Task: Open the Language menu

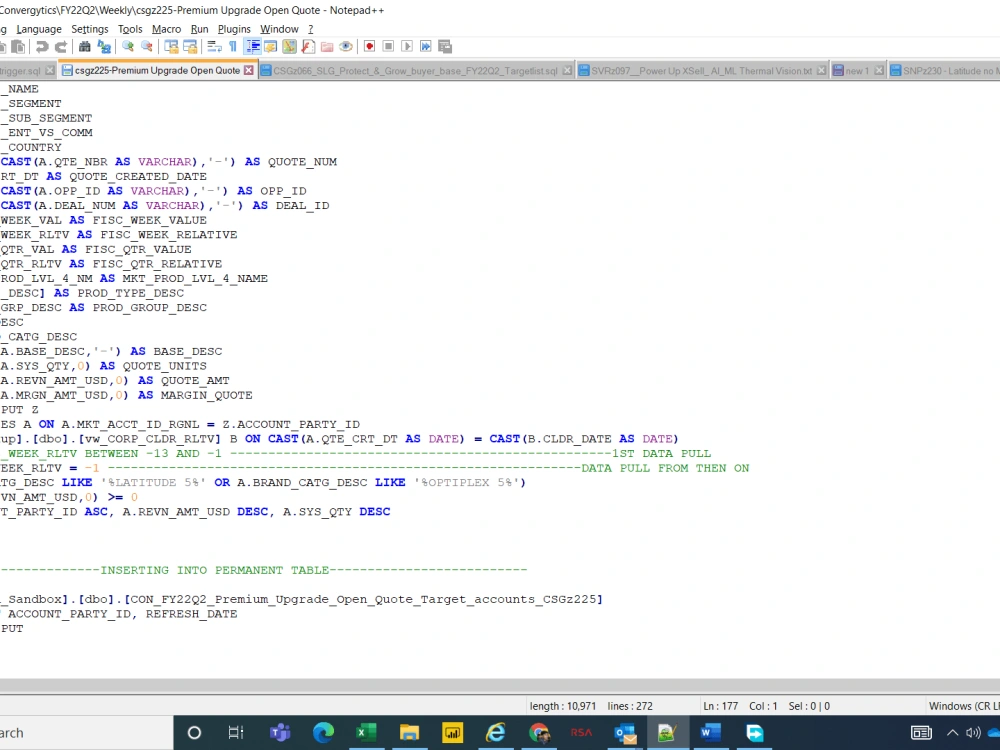Action: coord(39,29)
